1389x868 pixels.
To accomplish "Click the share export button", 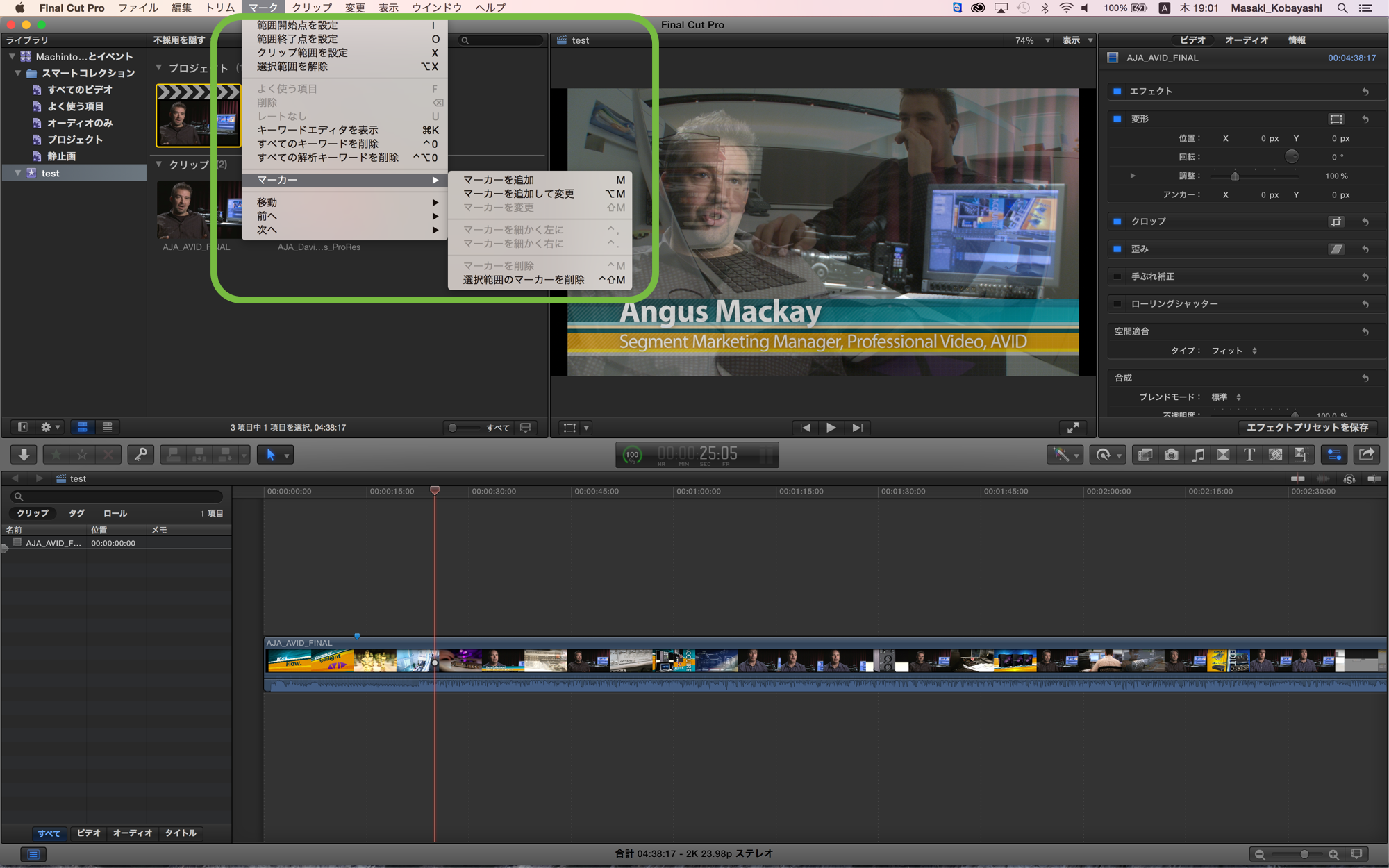I will pos(1367,455).
